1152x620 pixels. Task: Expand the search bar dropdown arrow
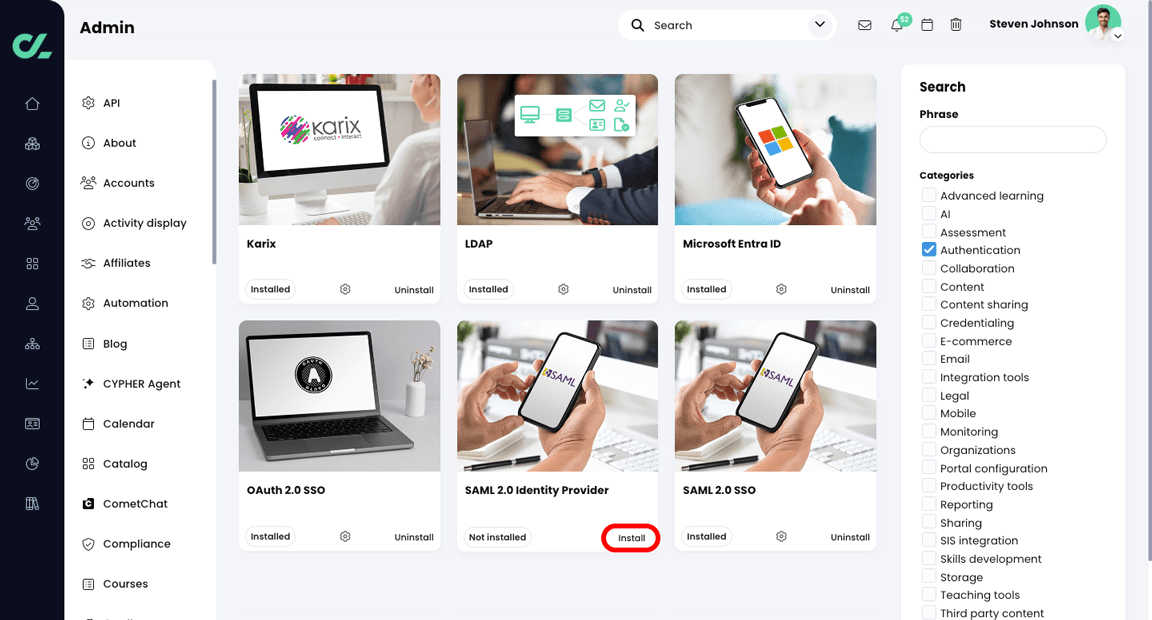[820, 25]
